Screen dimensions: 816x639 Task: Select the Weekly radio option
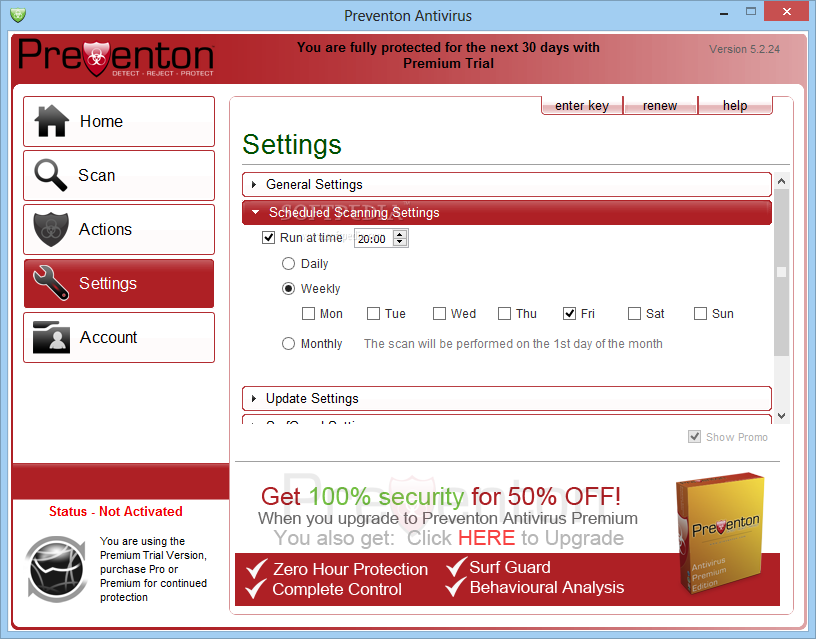(288, 288)
